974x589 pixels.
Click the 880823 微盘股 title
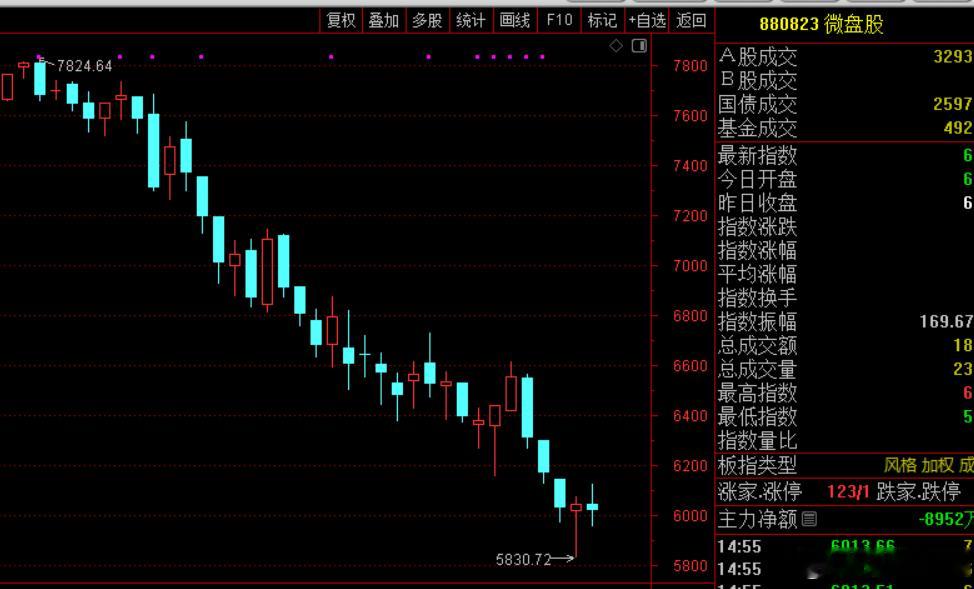click(x=821, y=24)
